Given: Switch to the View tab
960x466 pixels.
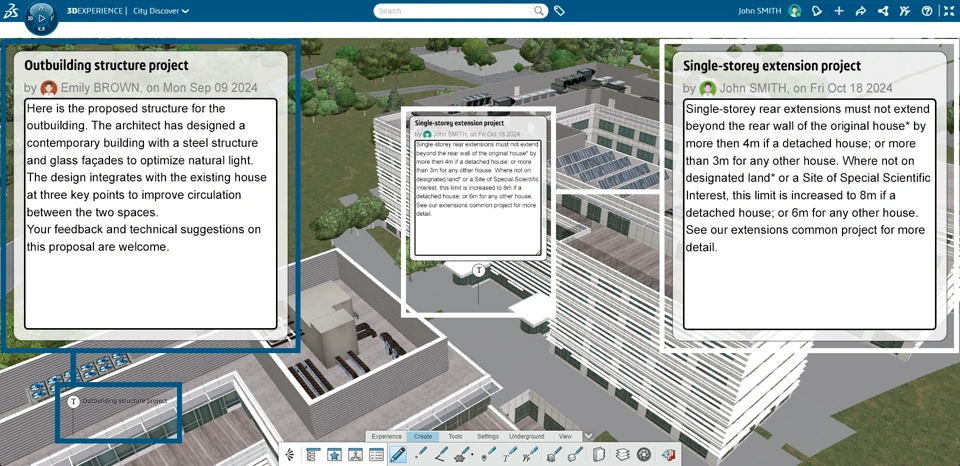Looking at the screenshot, I should [565, 437].
